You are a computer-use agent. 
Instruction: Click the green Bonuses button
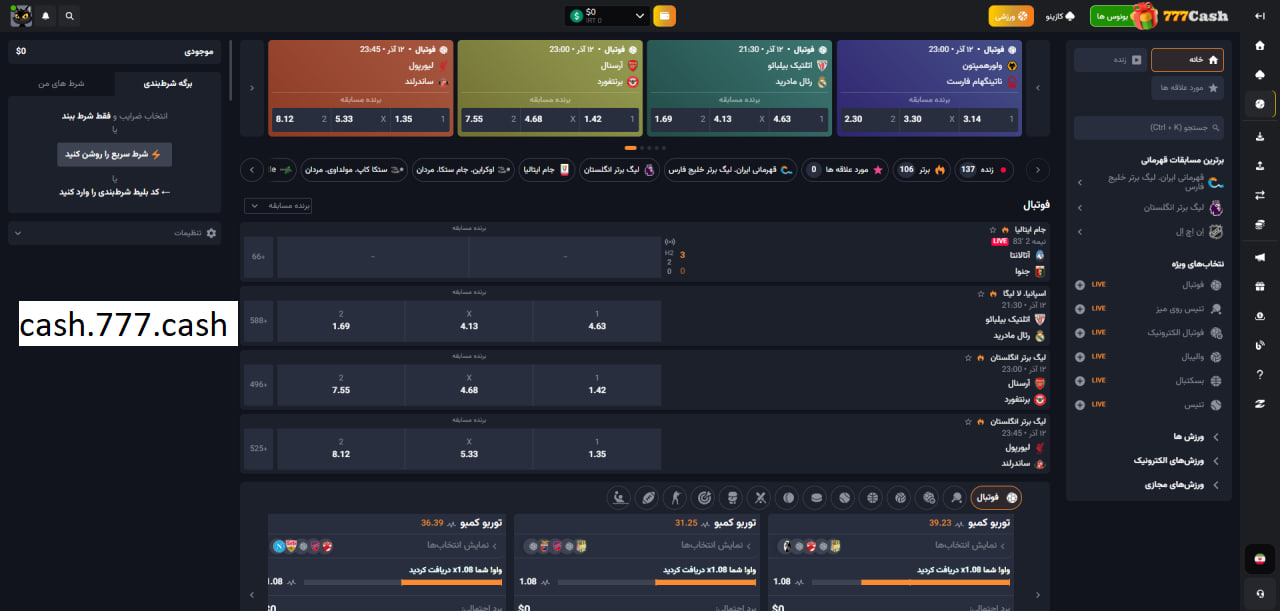[1115, 16]
